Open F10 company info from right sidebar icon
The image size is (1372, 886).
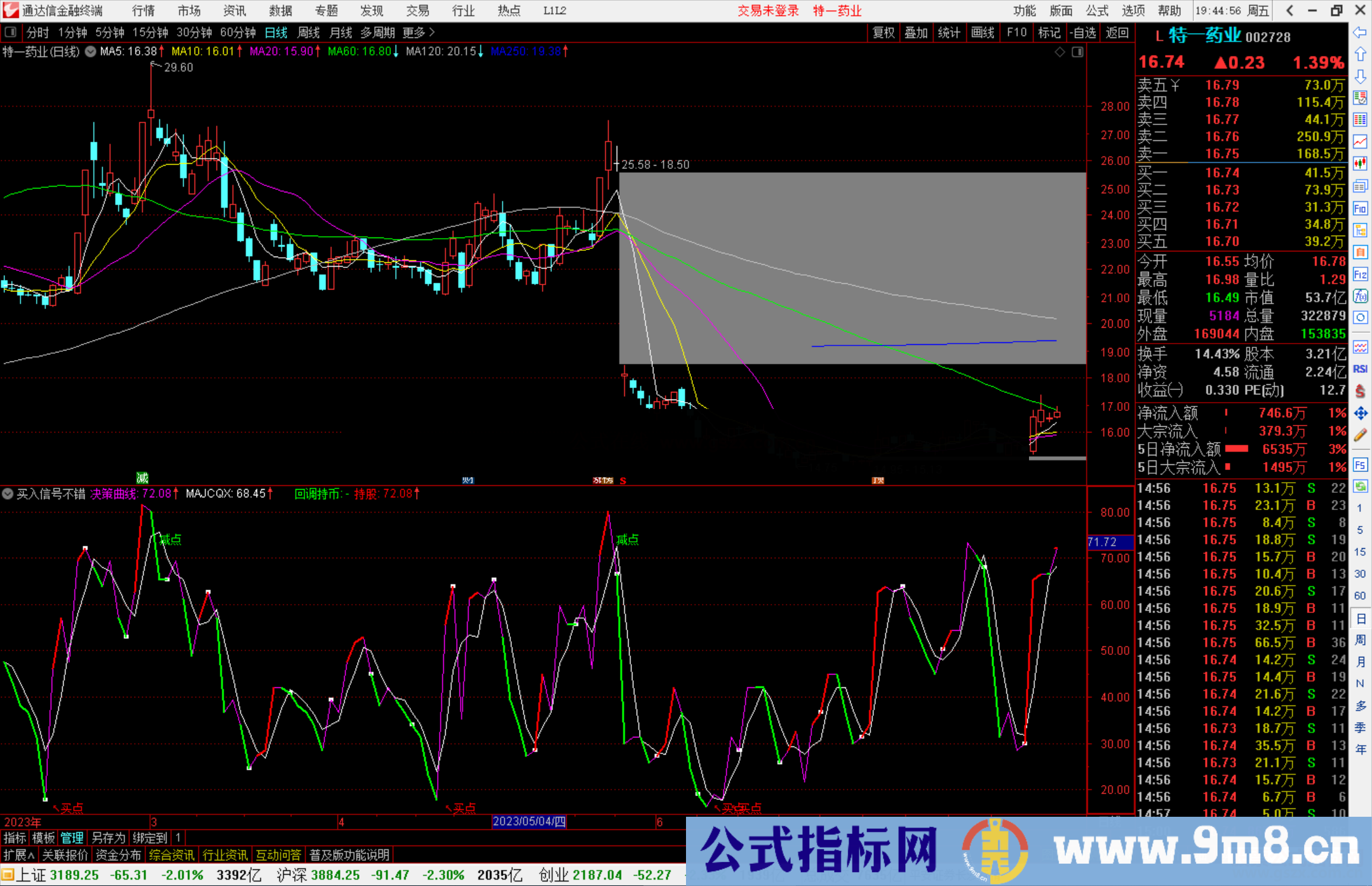[1361, 208]
